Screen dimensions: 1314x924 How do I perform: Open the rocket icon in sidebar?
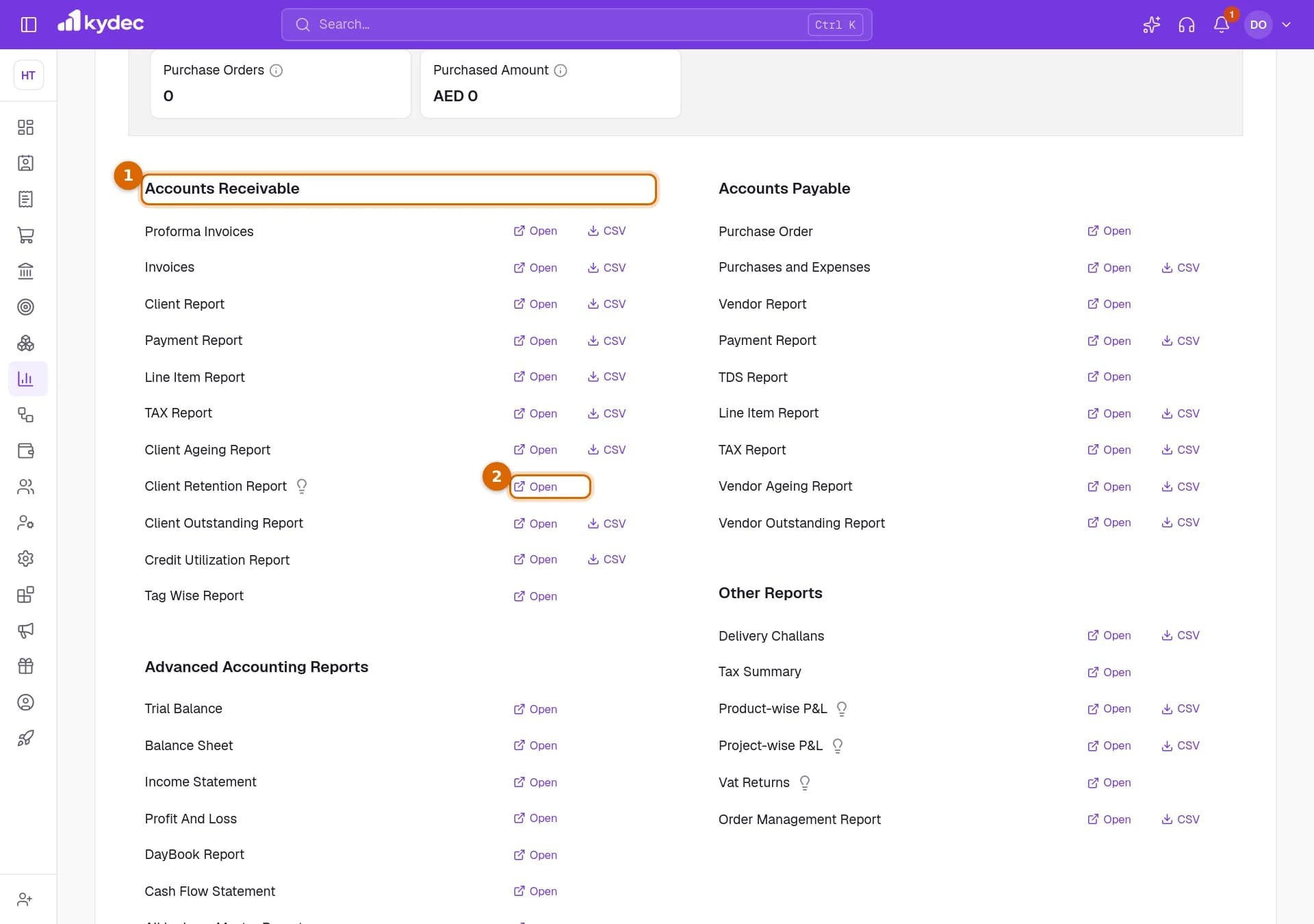[x=25, y=738]
